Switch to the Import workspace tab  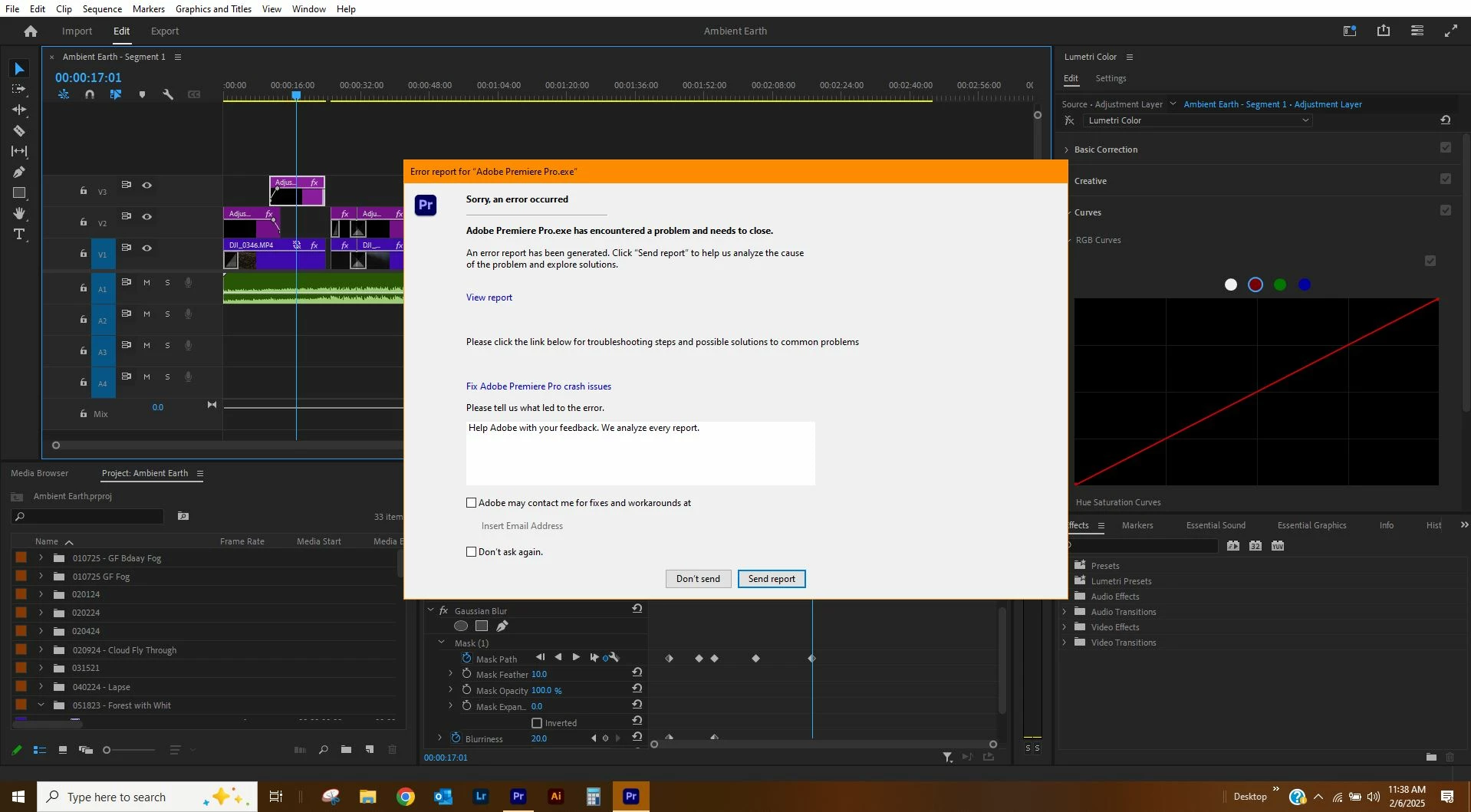(x=77, y=31)
